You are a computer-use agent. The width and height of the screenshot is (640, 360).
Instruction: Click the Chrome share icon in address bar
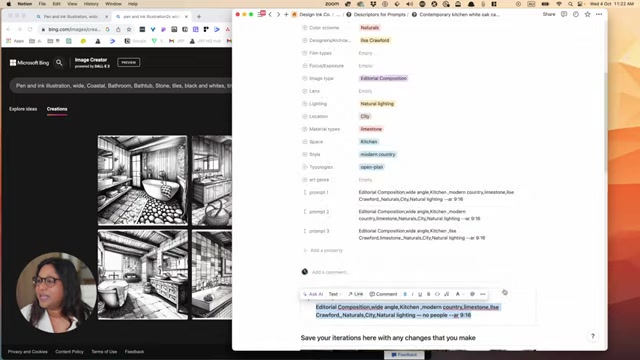coord(118,29)
